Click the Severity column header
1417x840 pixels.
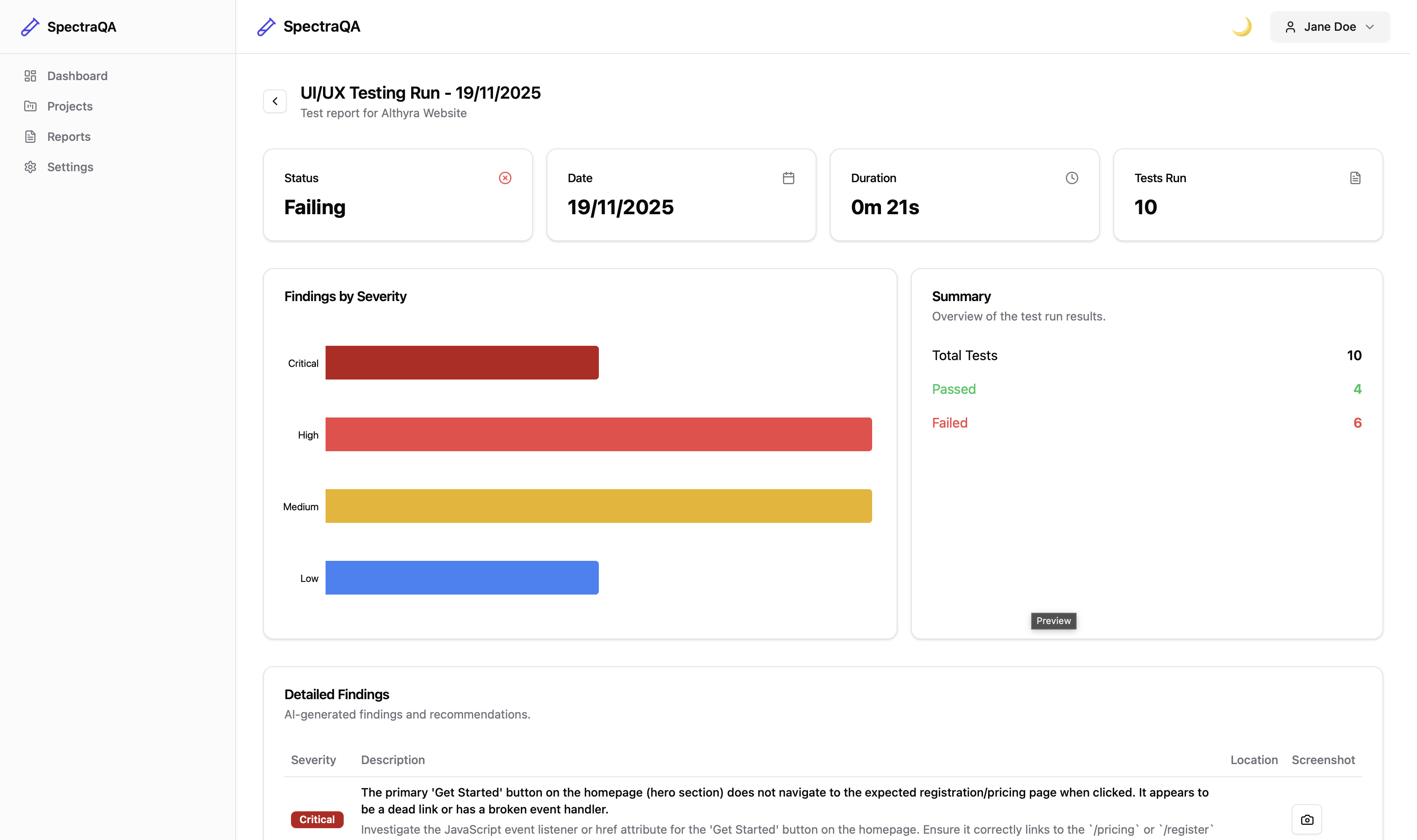click(x=313, y=759)
